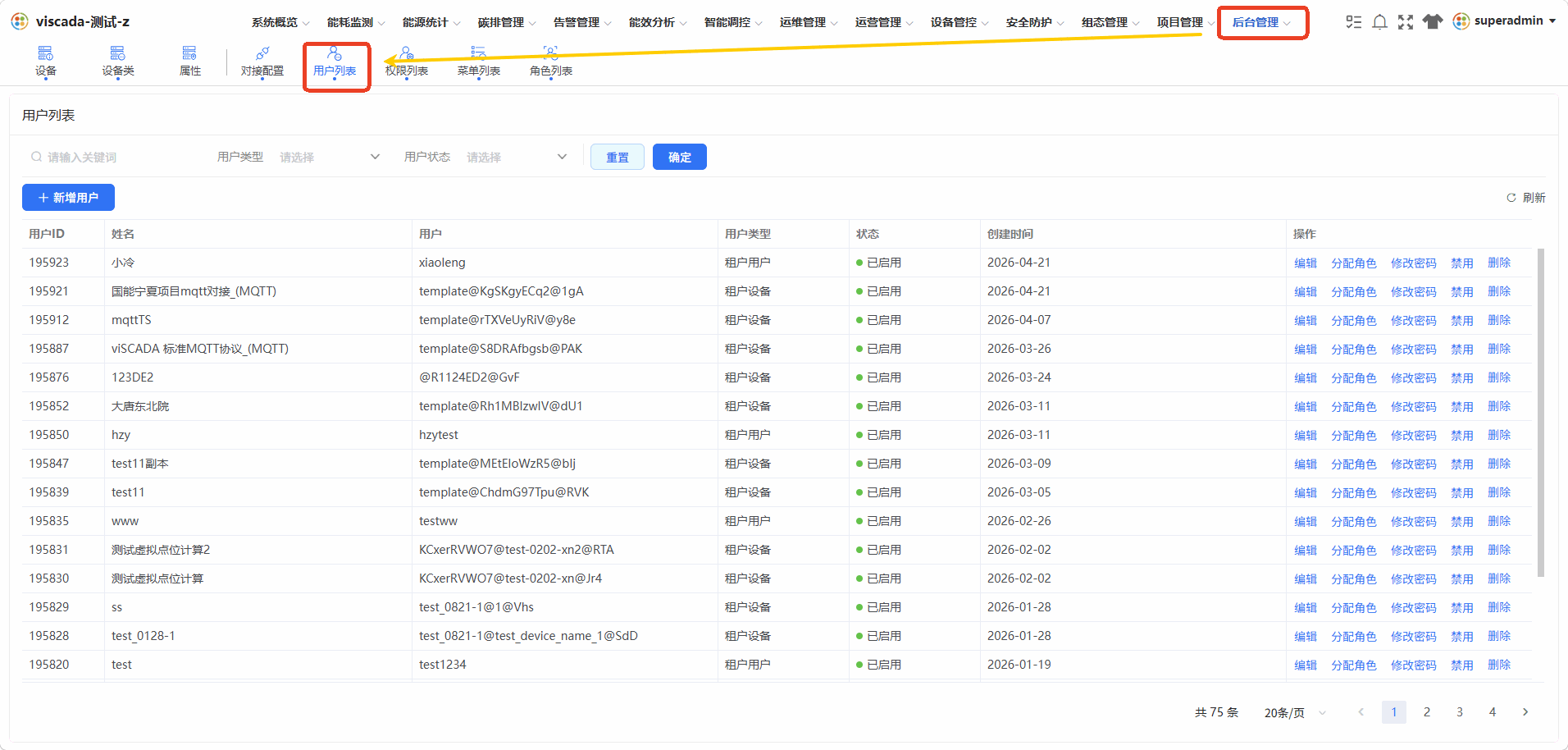Change password for user hzytest
The width and height of the screenshot is (1568, 750).
point(1414,435)
